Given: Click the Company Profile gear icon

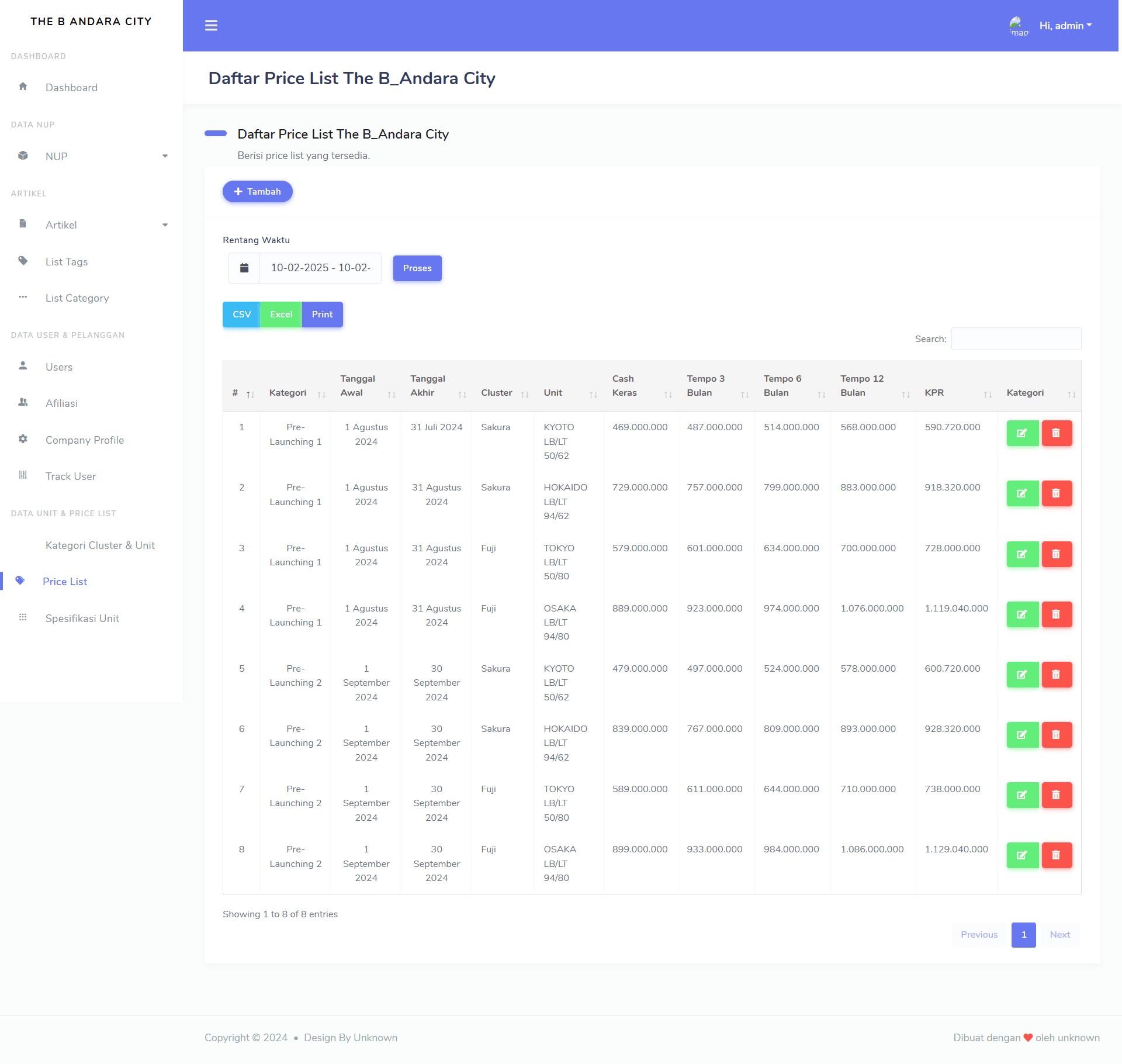Looking at the screenshot, I should [23, 439].
